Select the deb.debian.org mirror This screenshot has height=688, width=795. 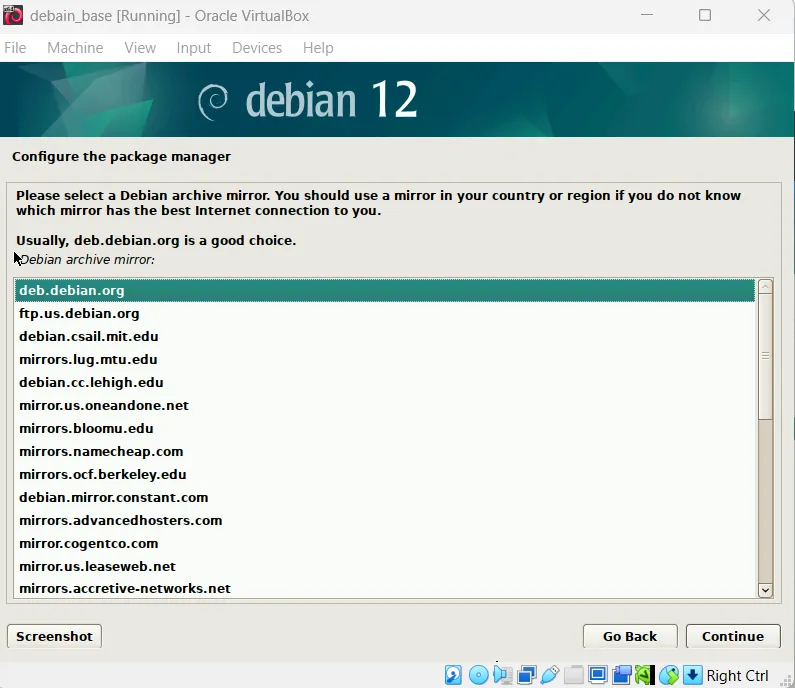pos(384,291)
